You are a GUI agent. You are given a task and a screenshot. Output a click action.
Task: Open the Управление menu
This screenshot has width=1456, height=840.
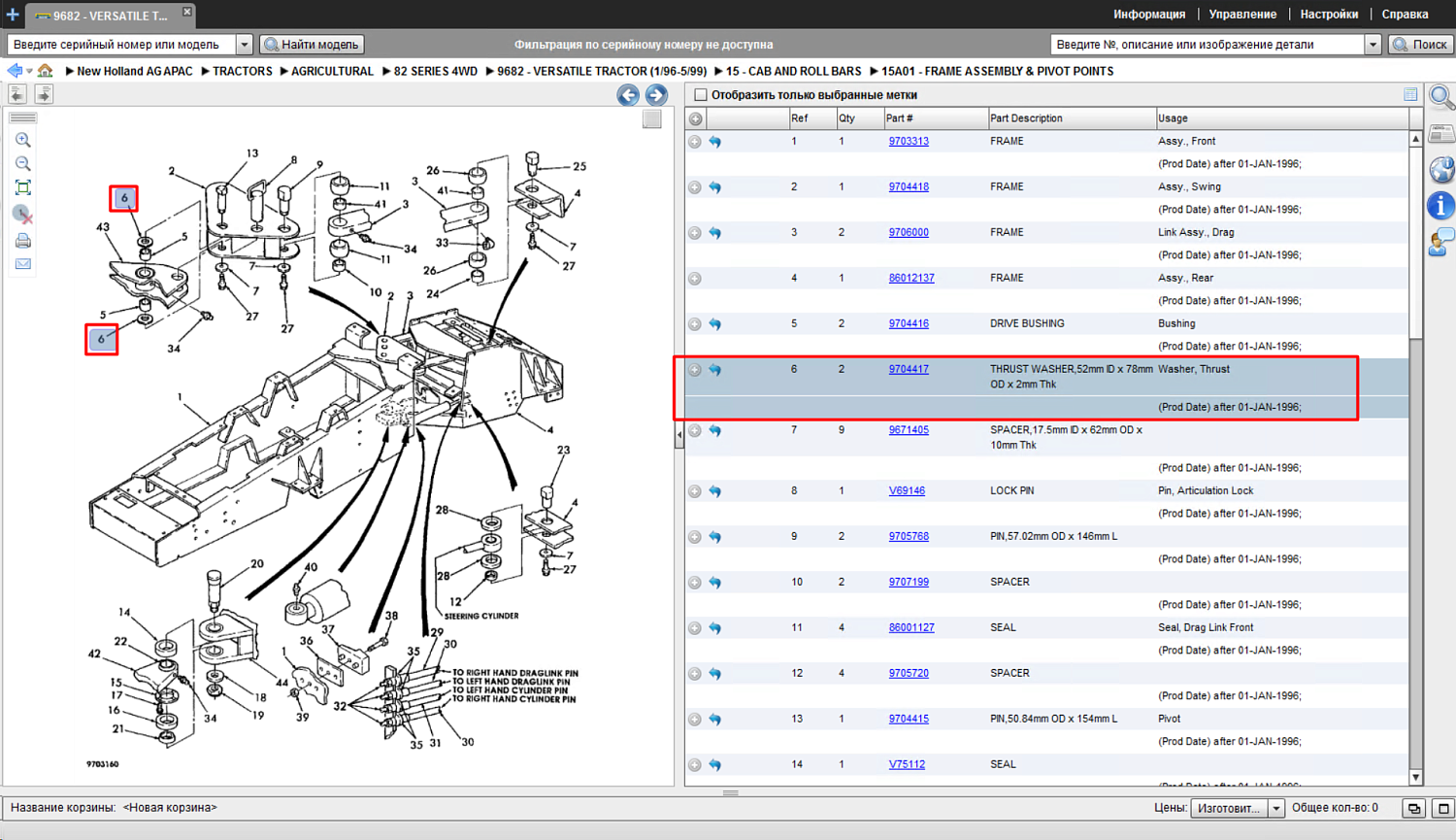point(1242,15)
